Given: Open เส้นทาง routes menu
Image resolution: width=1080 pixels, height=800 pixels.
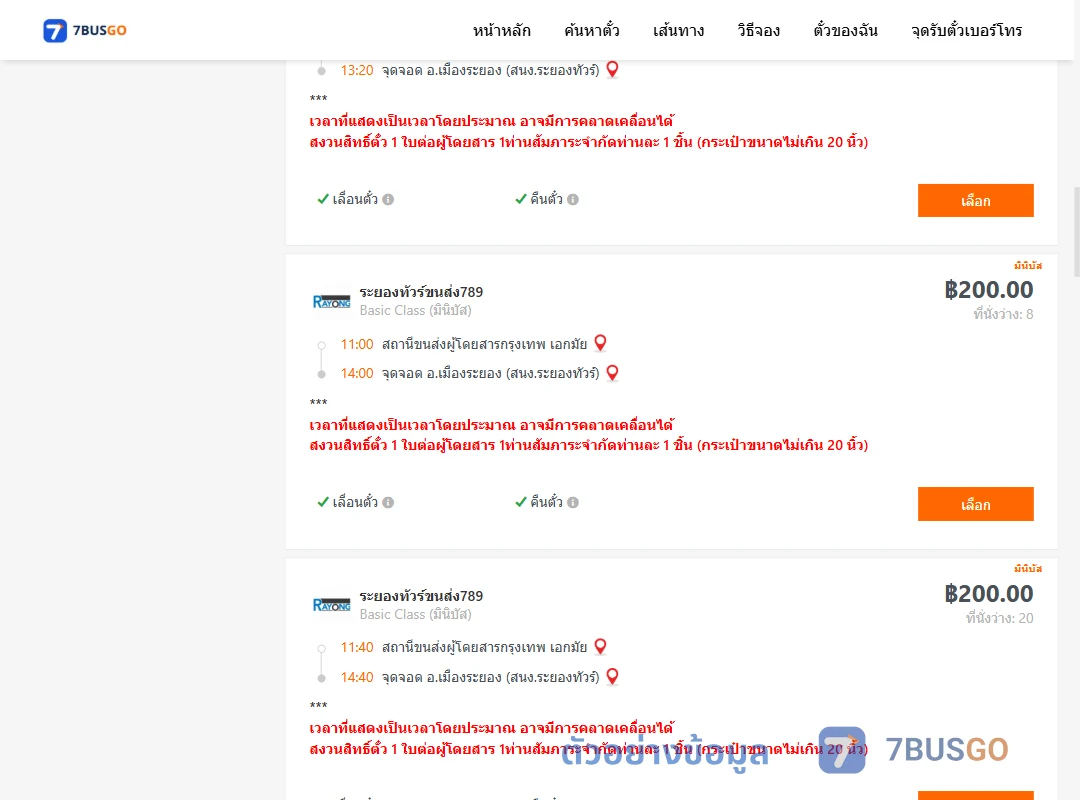Looking at the screenshot, I should (x=678, y=30).
